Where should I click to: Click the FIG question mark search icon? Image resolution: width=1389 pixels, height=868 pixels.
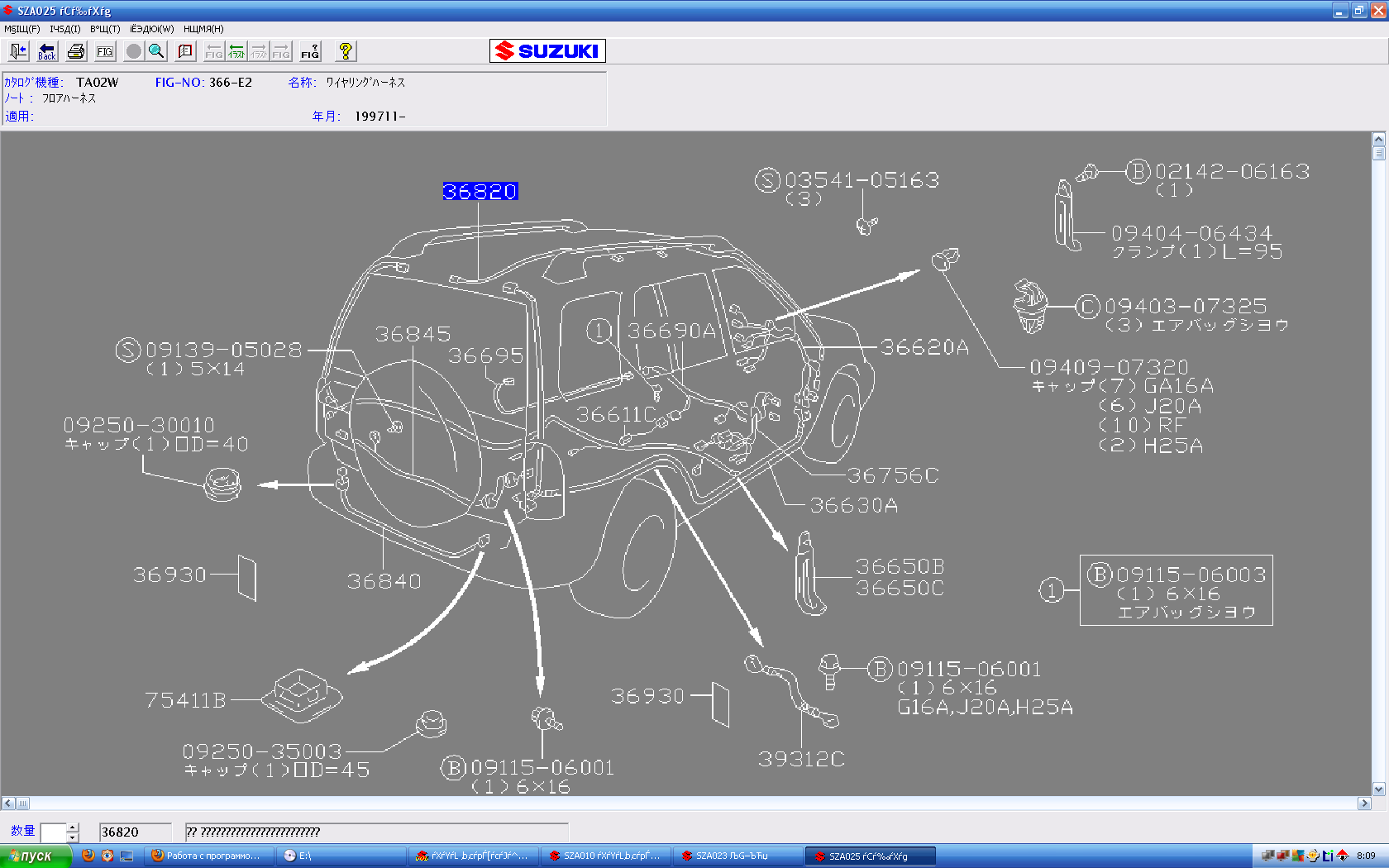coord(310,51)
